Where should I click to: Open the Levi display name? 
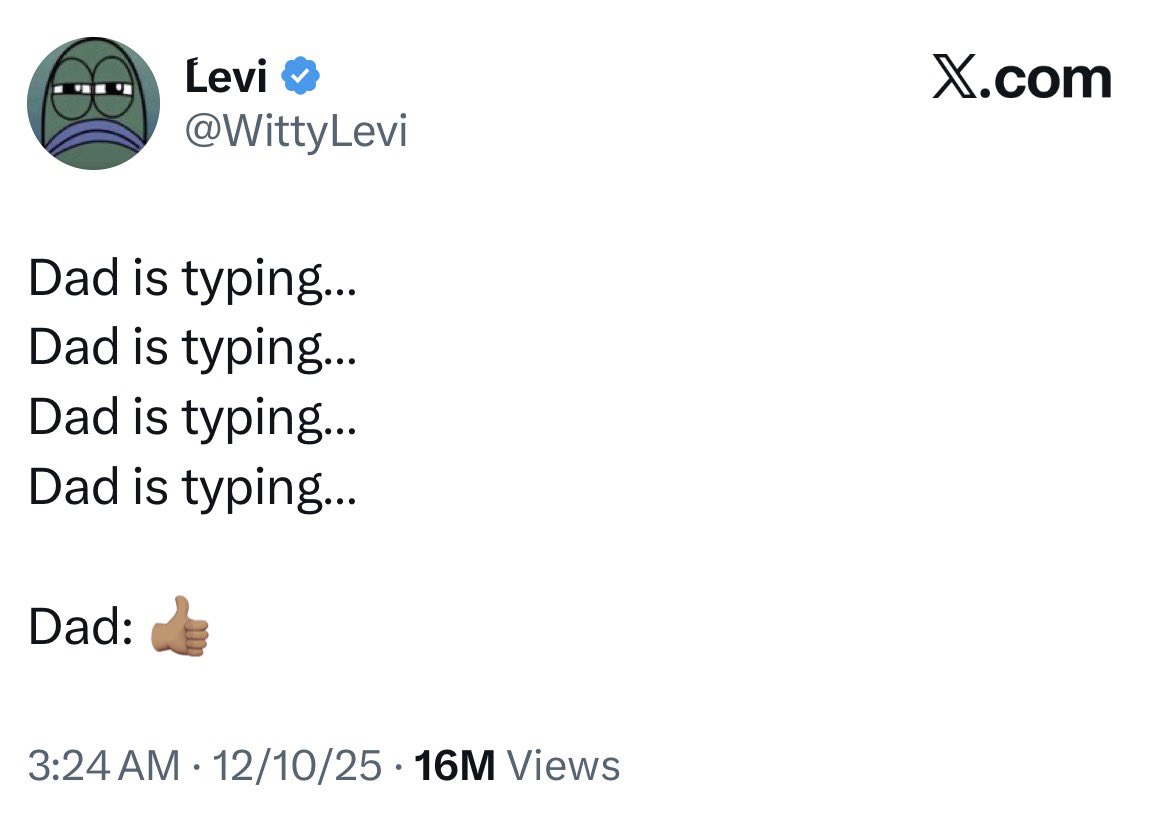(x=226, y=78)
